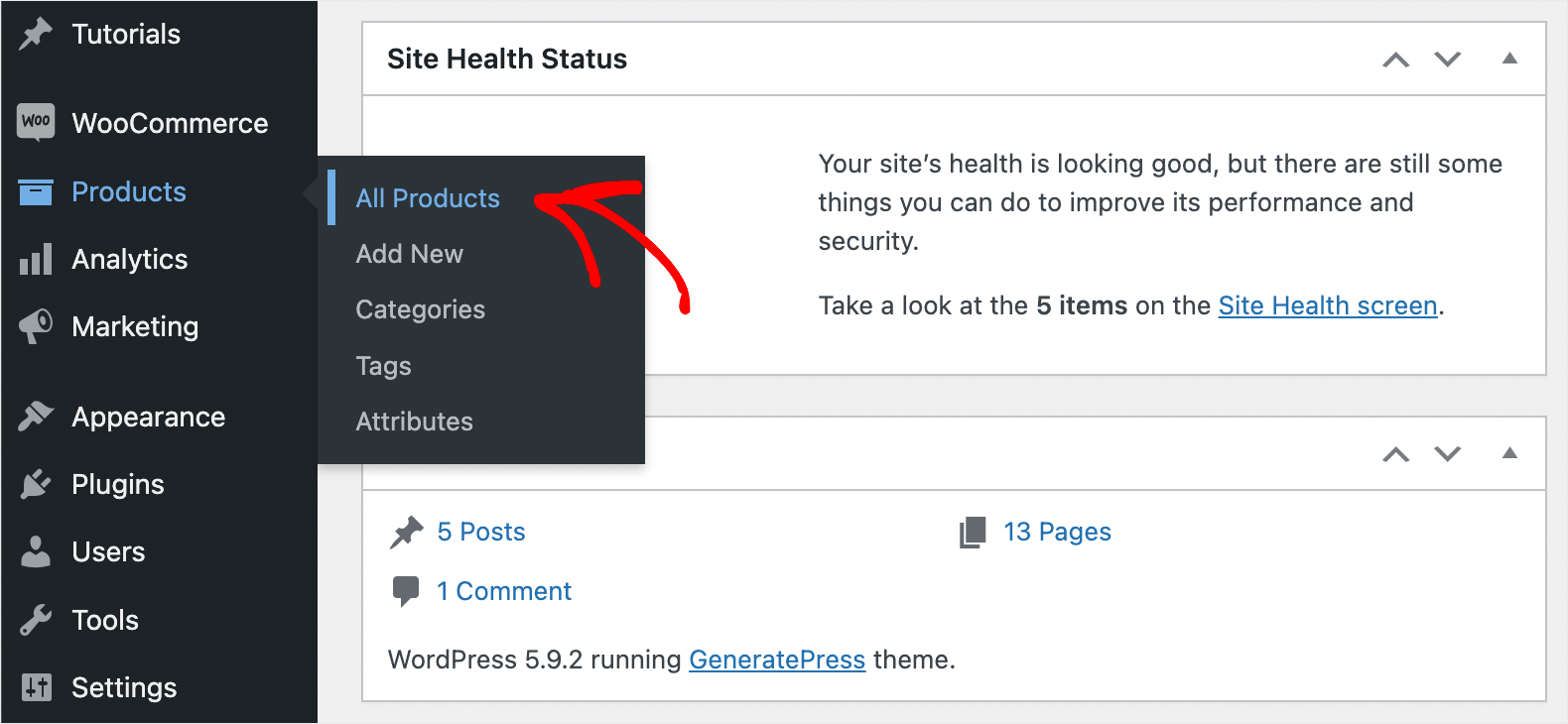
Task: Click the pushpin icon beside 5 Posts
Action: click(x=406, y=533)
